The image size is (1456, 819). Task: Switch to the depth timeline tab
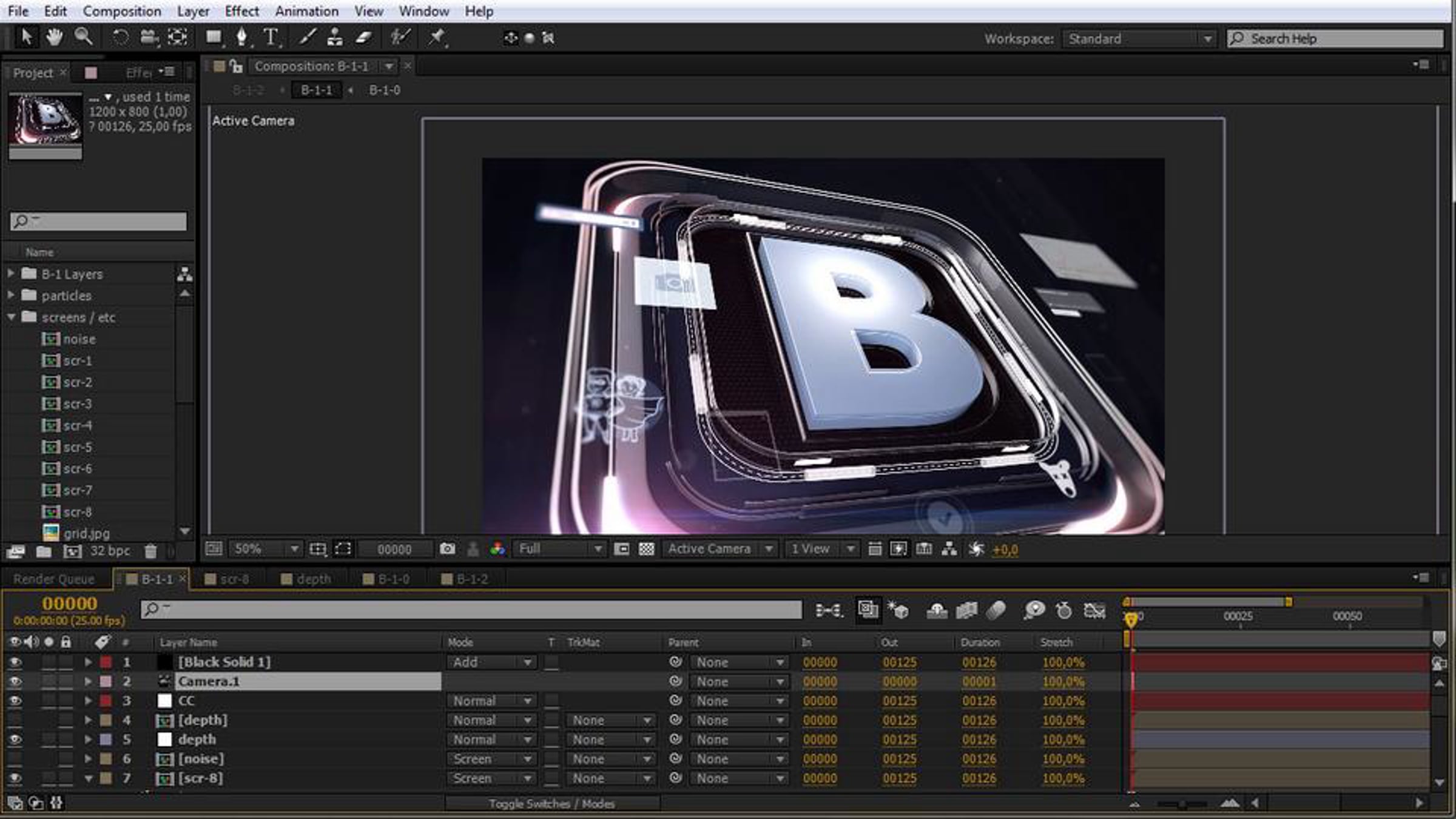307,579
